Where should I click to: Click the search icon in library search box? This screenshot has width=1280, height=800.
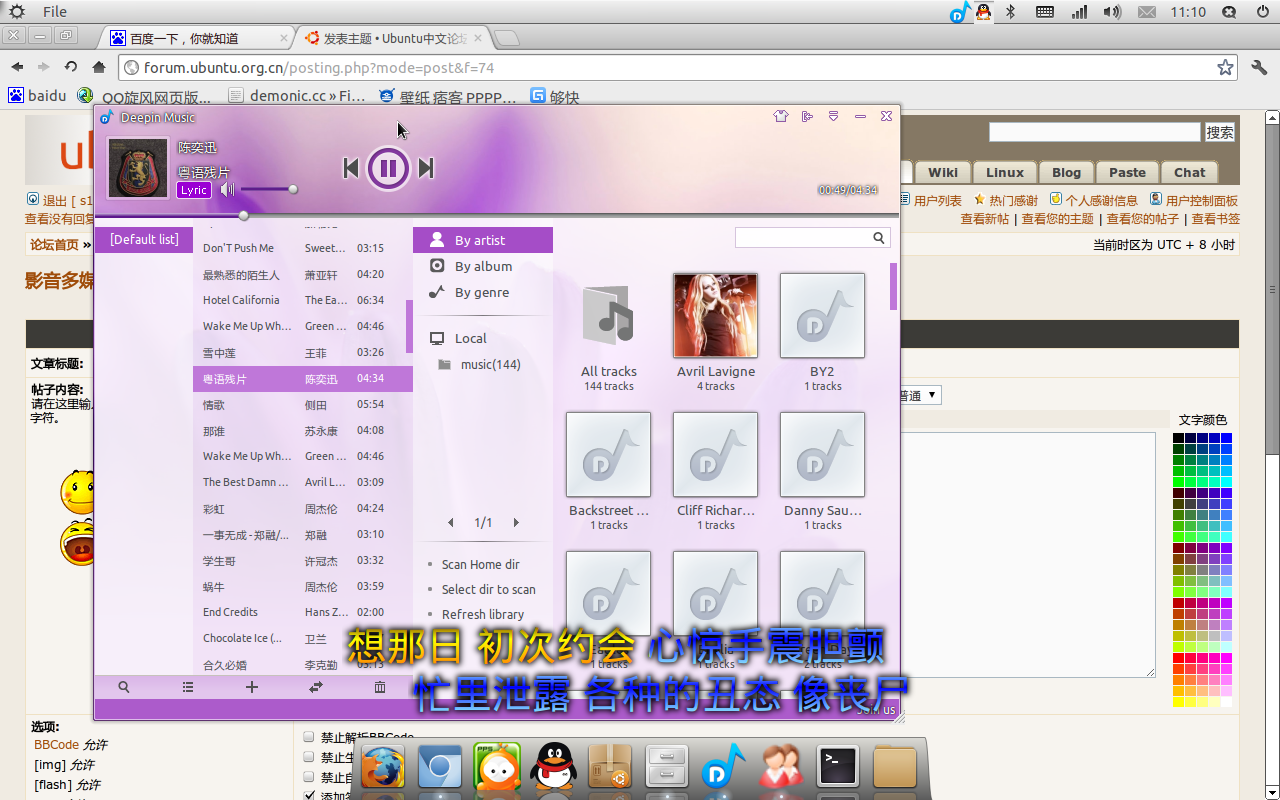click(879, 238)
